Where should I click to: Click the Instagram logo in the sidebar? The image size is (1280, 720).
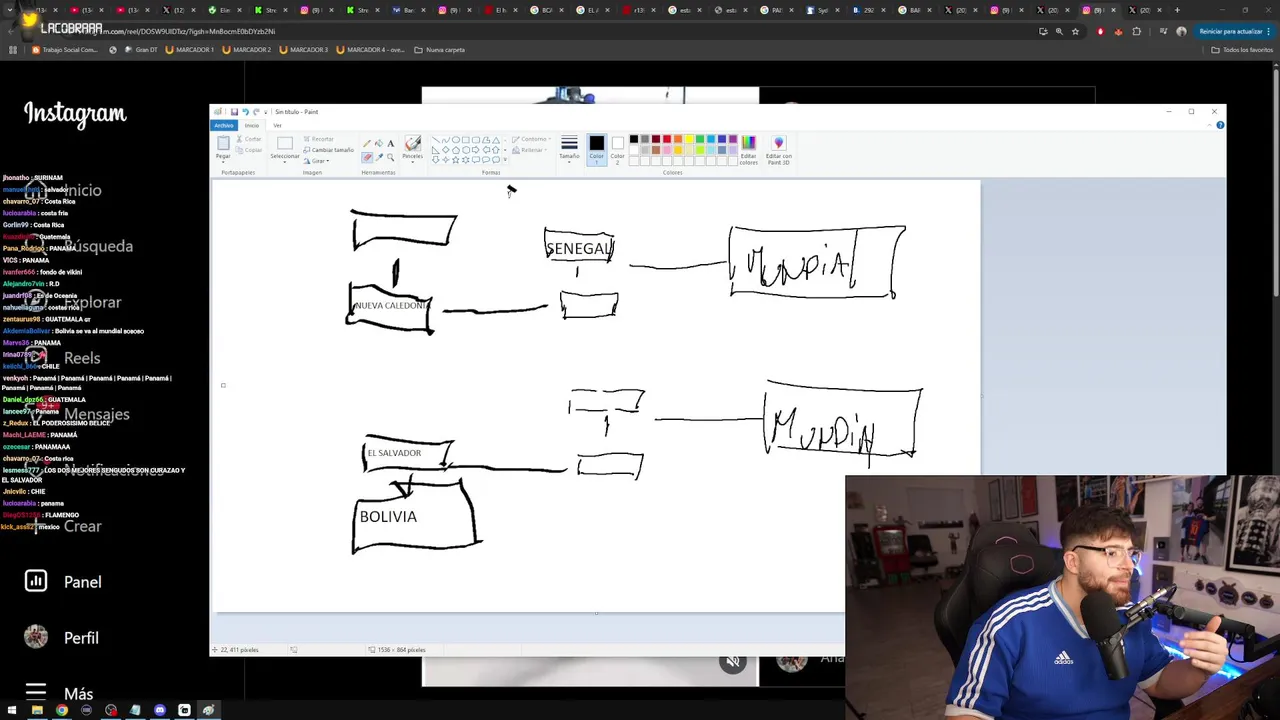pyautogui.click(x=75, y=114)
